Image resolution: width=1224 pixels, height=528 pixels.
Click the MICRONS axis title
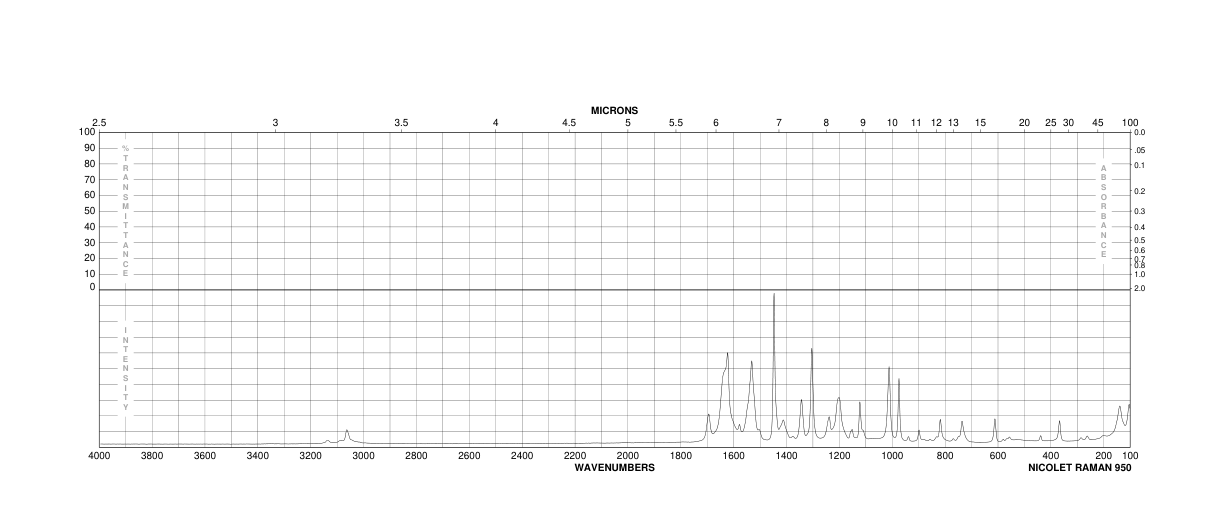tap(614, 110)
